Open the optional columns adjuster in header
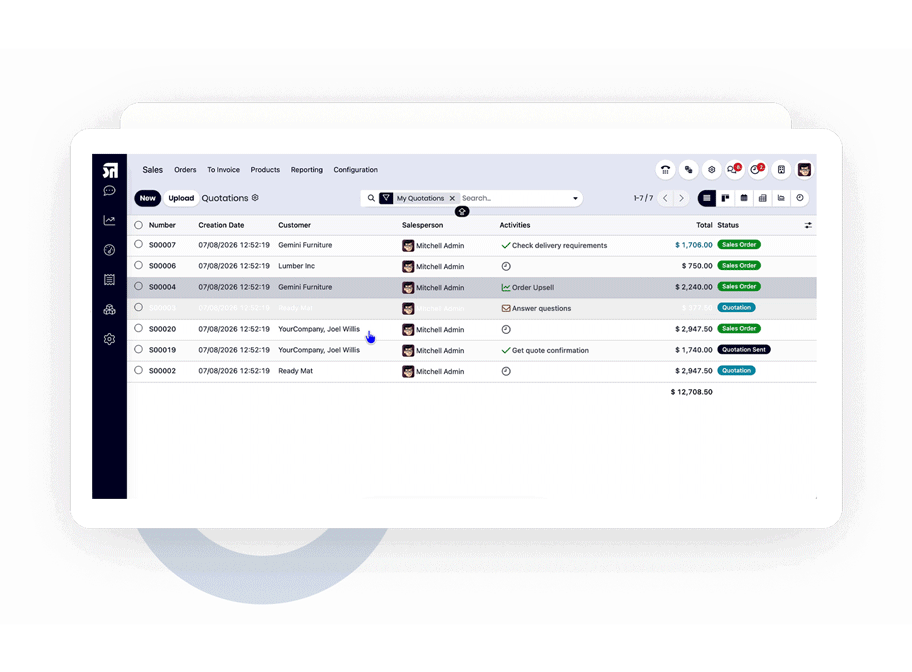 [808, 225]
